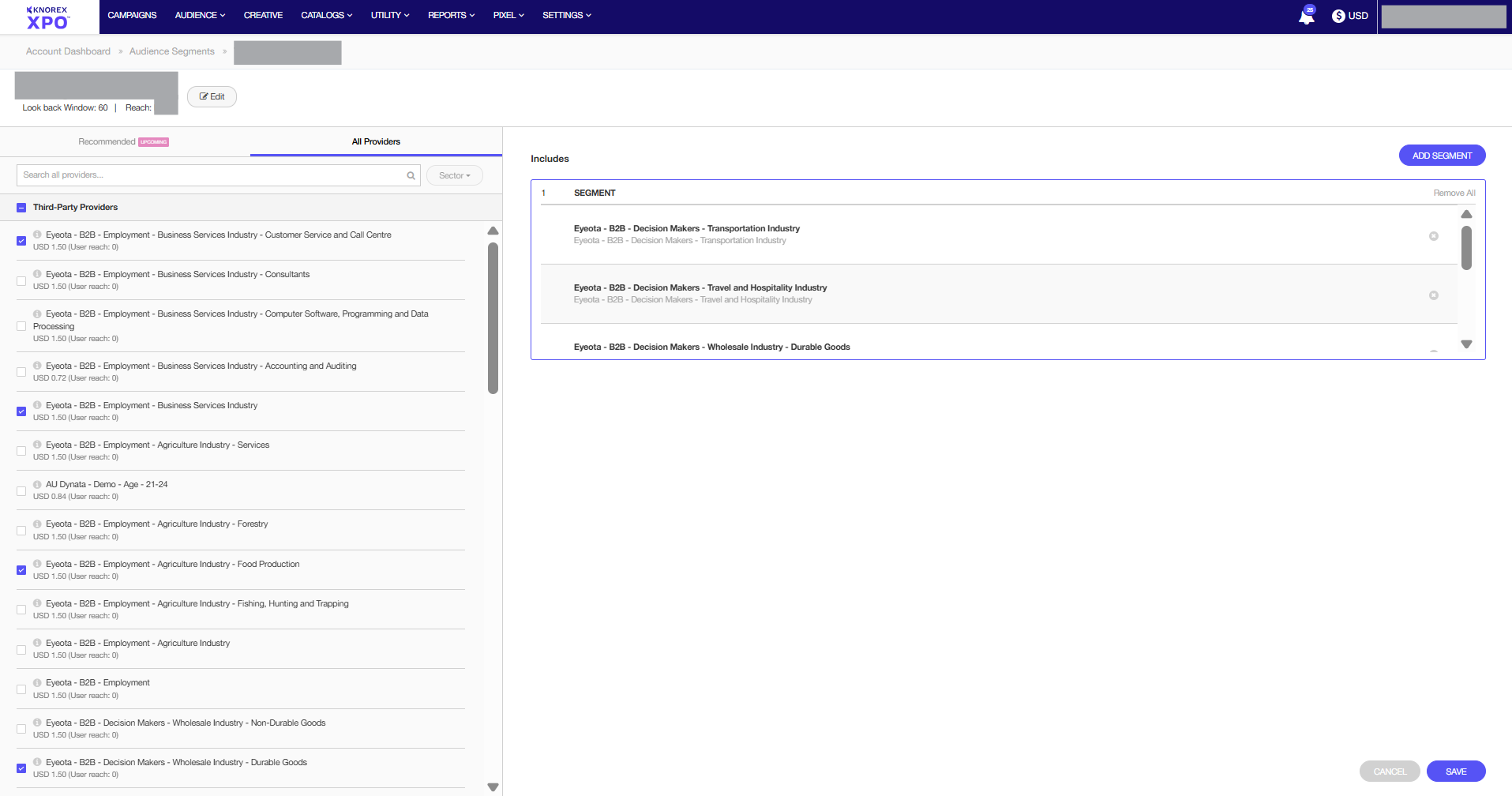Image resolution: width=1512 pixels, height=796 pixels.
Task: Click the Edit button
Action: coord(212,96)
